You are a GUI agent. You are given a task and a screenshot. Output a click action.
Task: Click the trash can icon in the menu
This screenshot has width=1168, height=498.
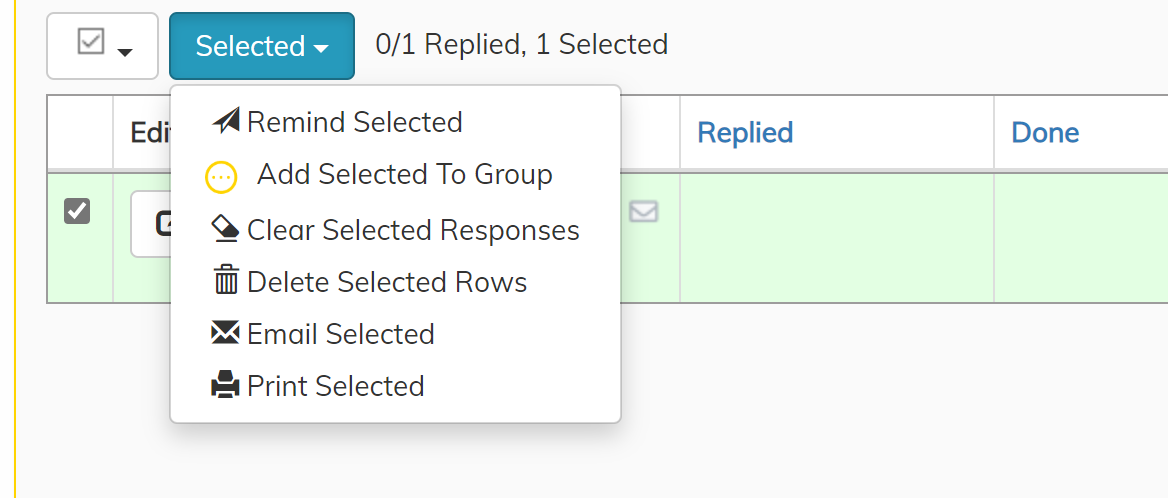coord(226,281)
